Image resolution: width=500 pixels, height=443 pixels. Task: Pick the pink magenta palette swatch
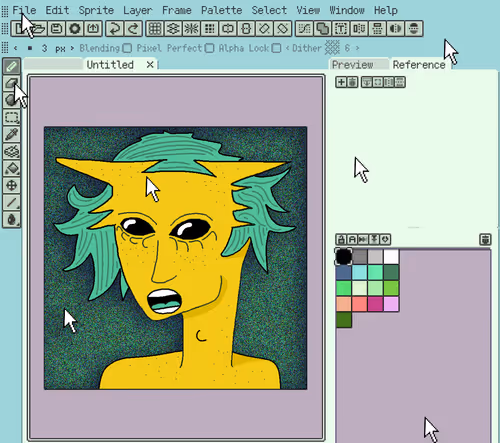click(x=376, y=304)
